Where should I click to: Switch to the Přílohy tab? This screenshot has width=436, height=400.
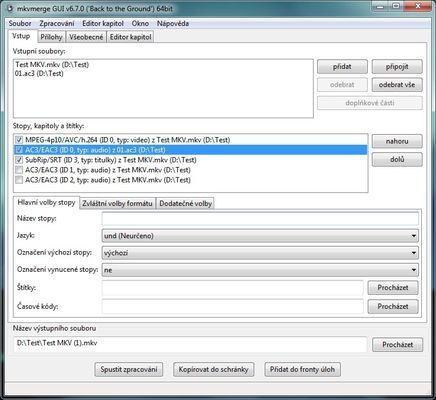point(51,37)
